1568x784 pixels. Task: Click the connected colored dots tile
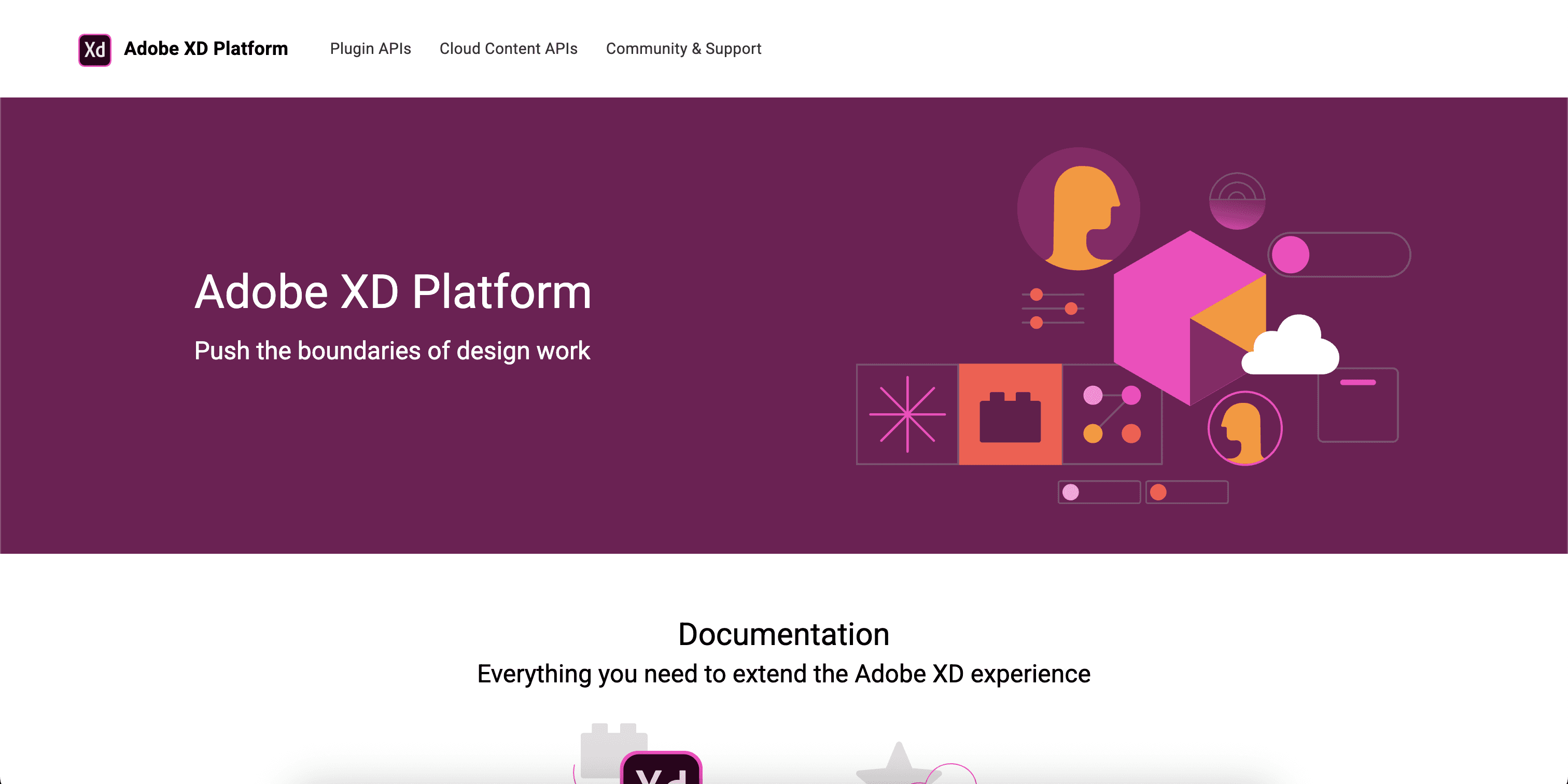[x=1112, y=414]
